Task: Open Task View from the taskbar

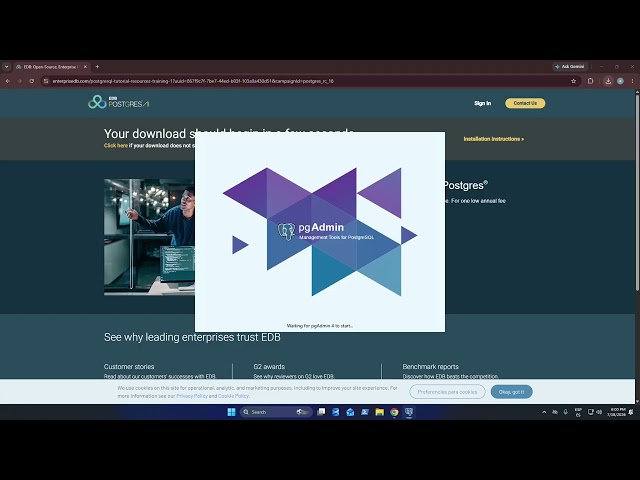Action: click(x=321, y=412)
